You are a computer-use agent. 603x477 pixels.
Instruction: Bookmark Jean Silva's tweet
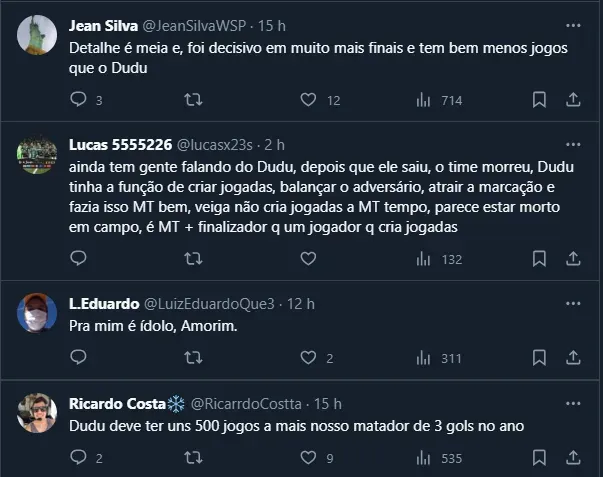[539, 99]
